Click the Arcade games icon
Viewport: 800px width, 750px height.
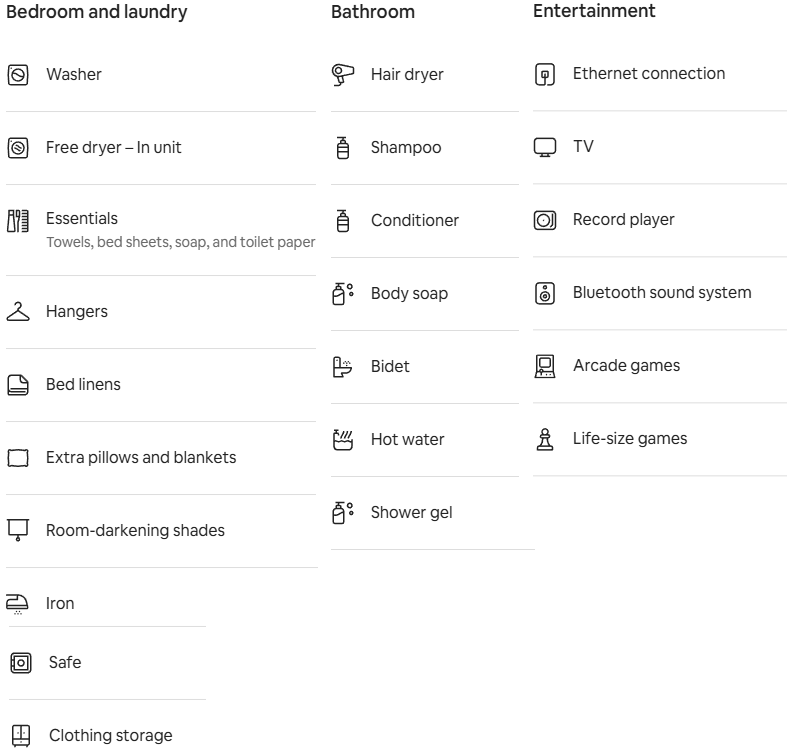click(544, 366)
